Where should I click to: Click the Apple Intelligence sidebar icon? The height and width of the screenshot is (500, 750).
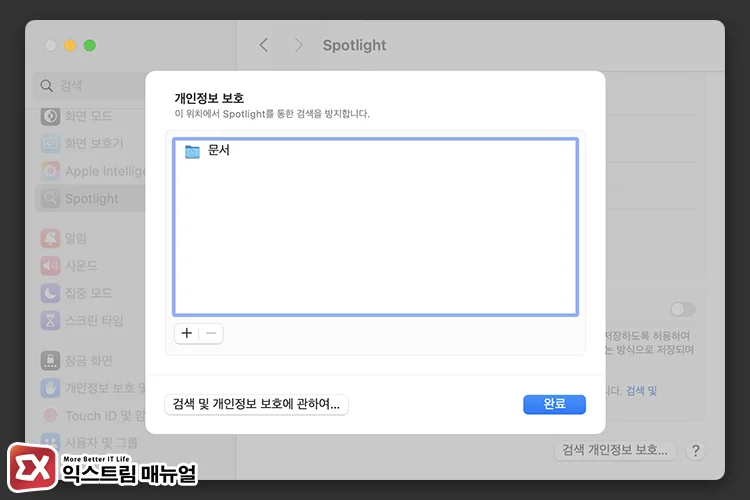pyautogui.click(x=50, y=171)
